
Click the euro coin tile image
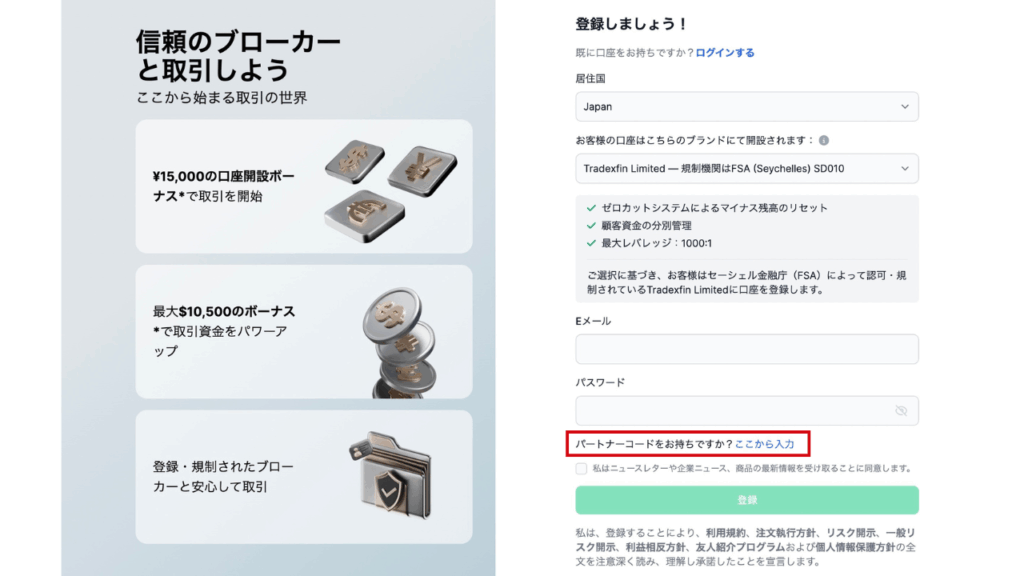[364, 216]
